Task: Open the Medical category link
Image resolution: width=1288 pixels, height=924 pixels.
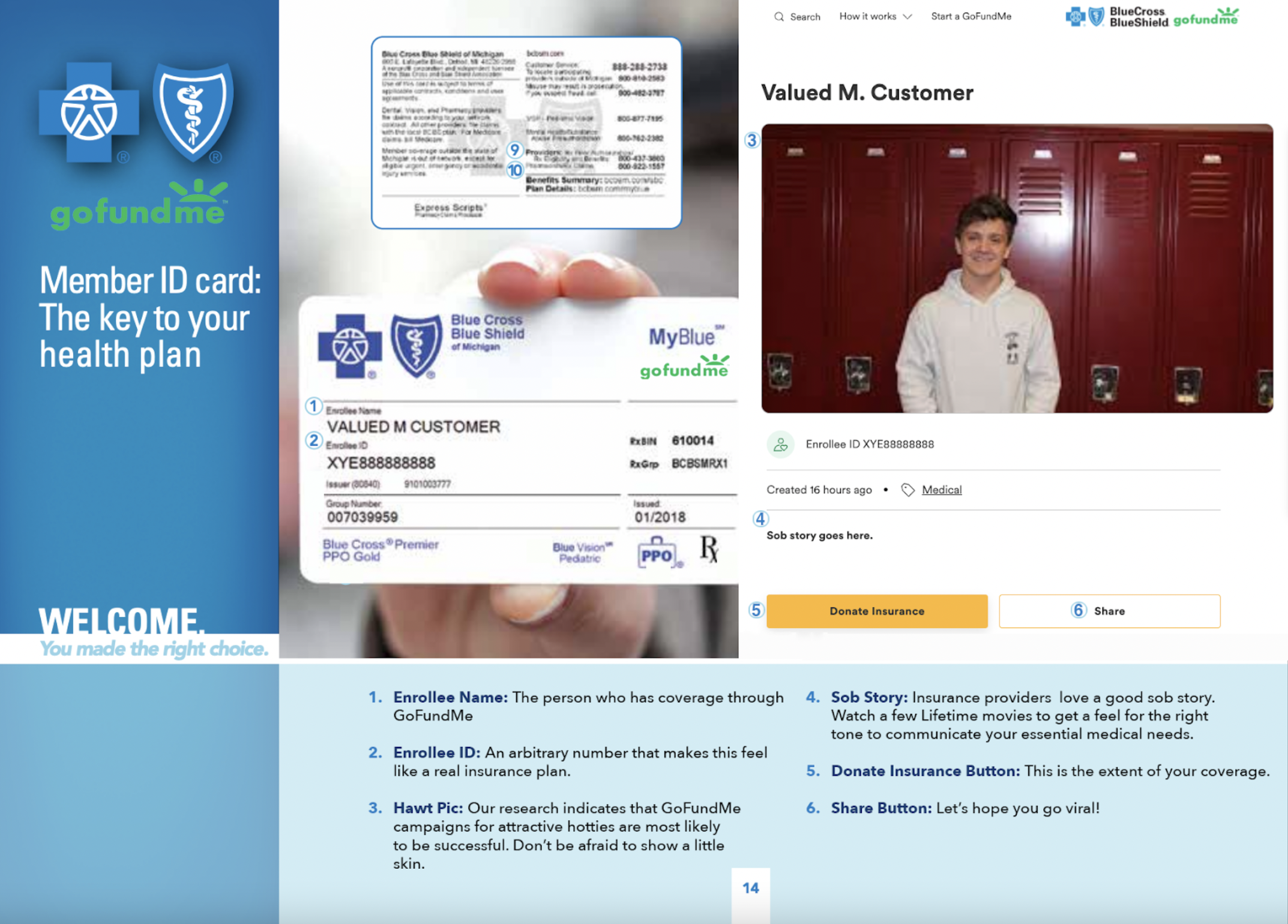Action: pos(942,490)
